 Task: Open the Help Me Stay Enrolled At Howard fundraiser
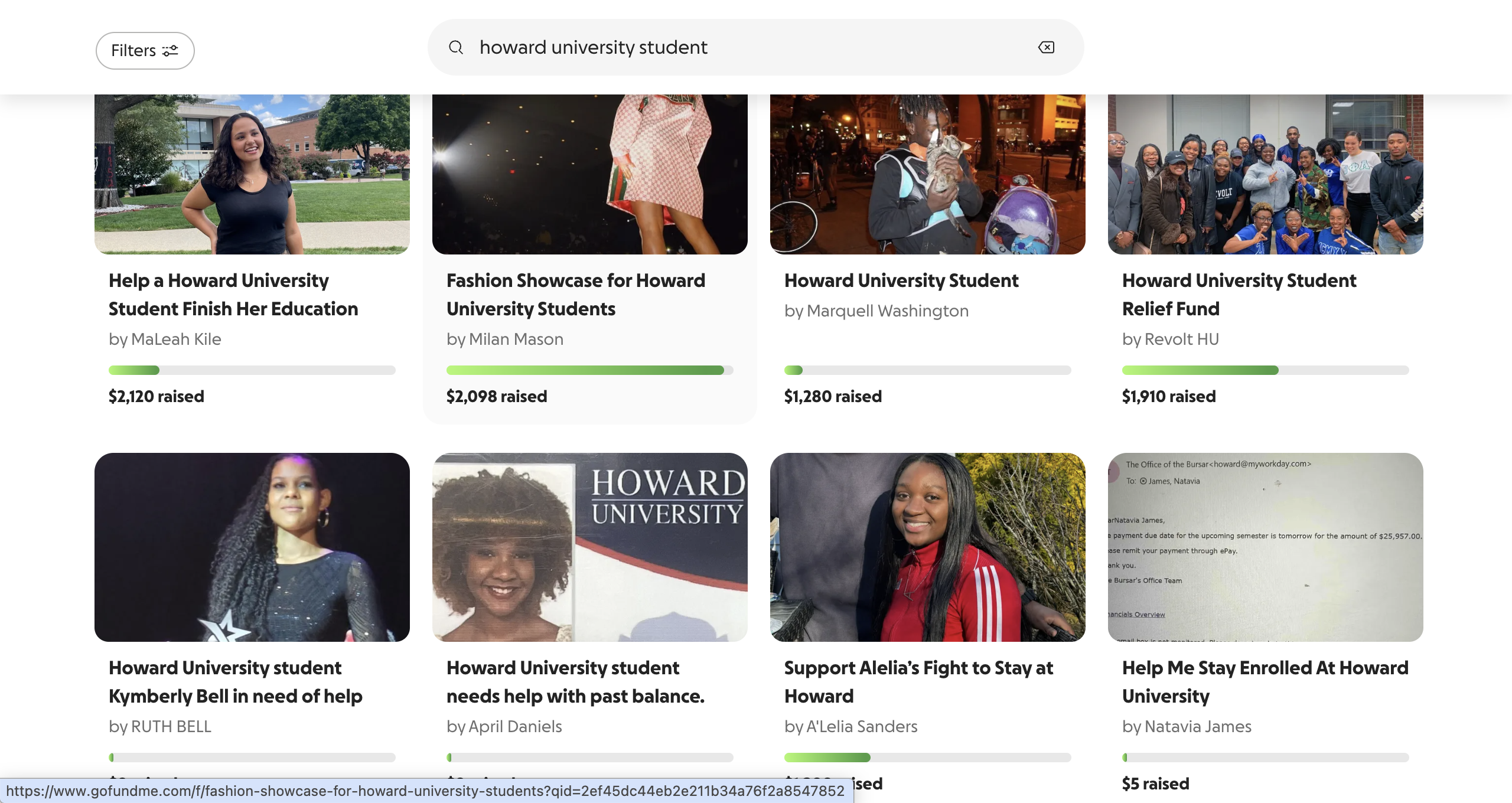click(1265, 682)
